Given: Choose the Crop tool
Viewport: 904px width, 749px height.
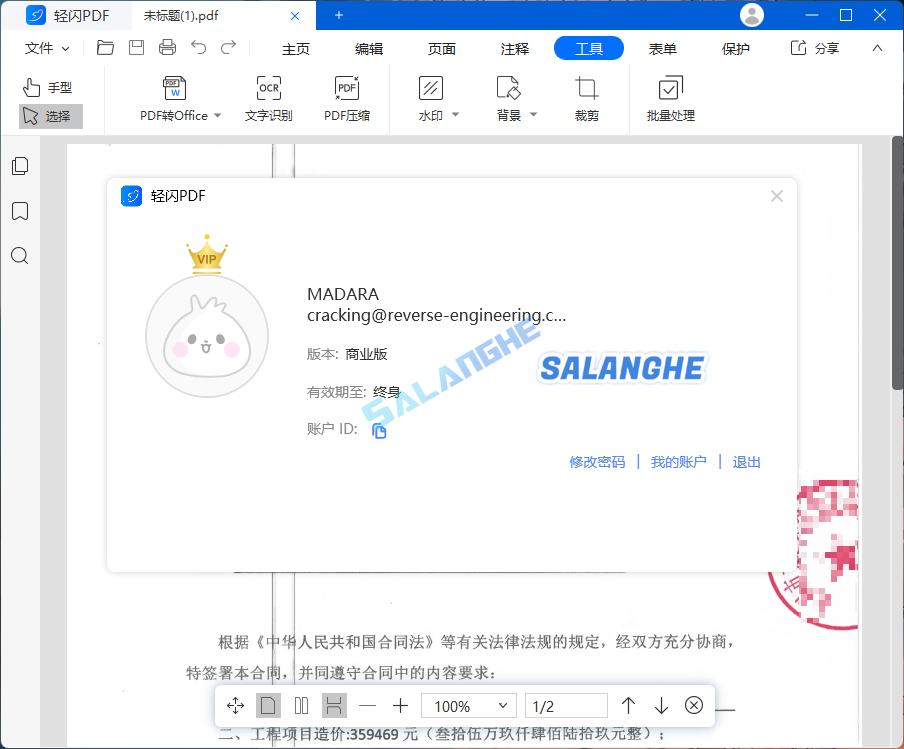Looking at the screenshot, I should pyautogui.click(x=587, y=99).
